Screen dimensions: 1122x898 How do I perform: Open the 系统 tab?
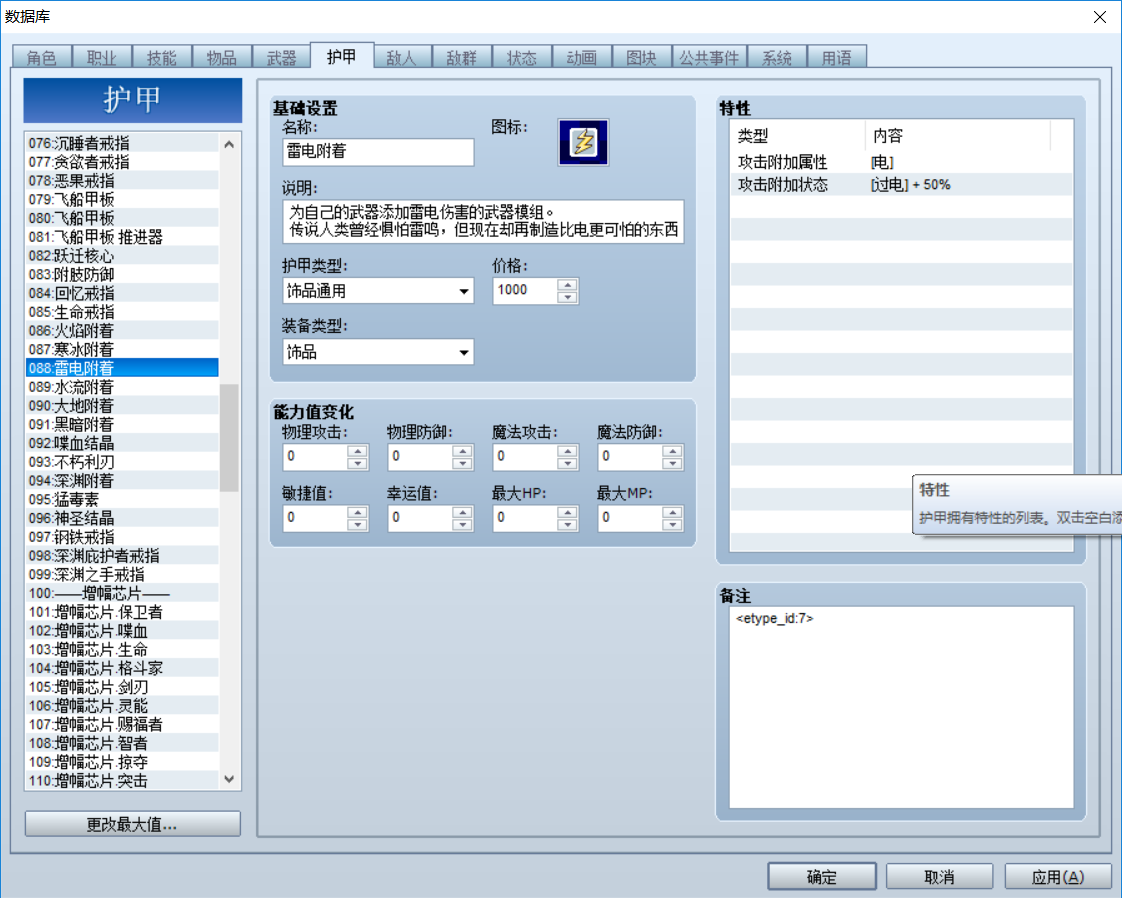tap(777, 57)
